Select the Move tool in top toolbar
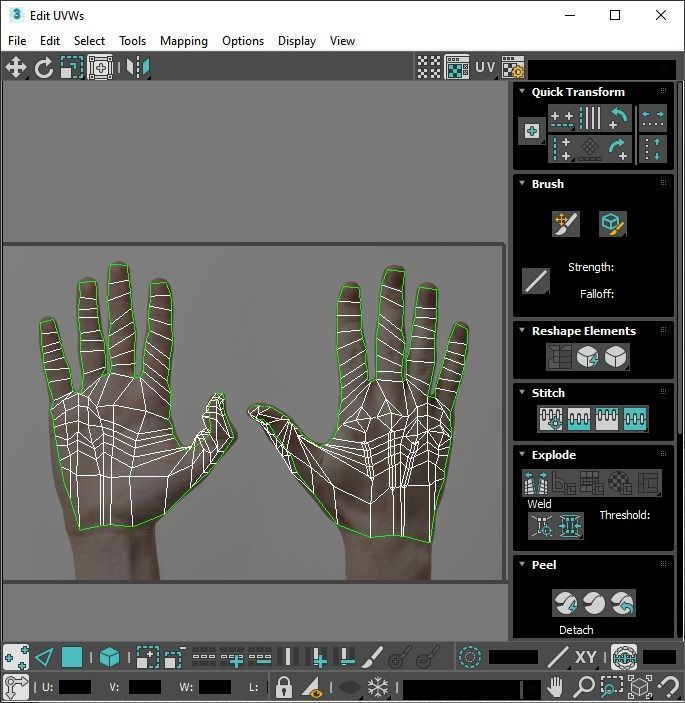Viewport: 685px width, 703px height. click(16, 67)
